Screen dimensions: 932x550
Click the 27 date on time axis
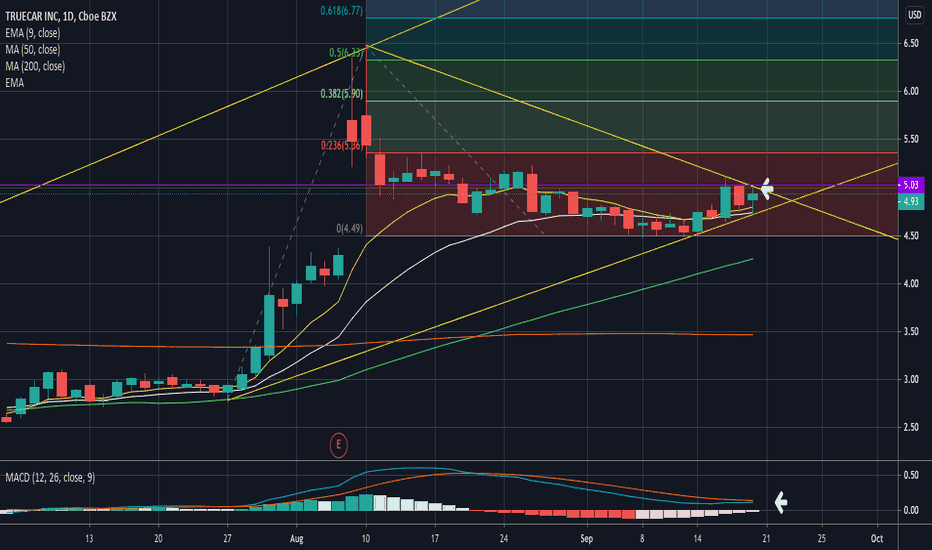[228, 539]
